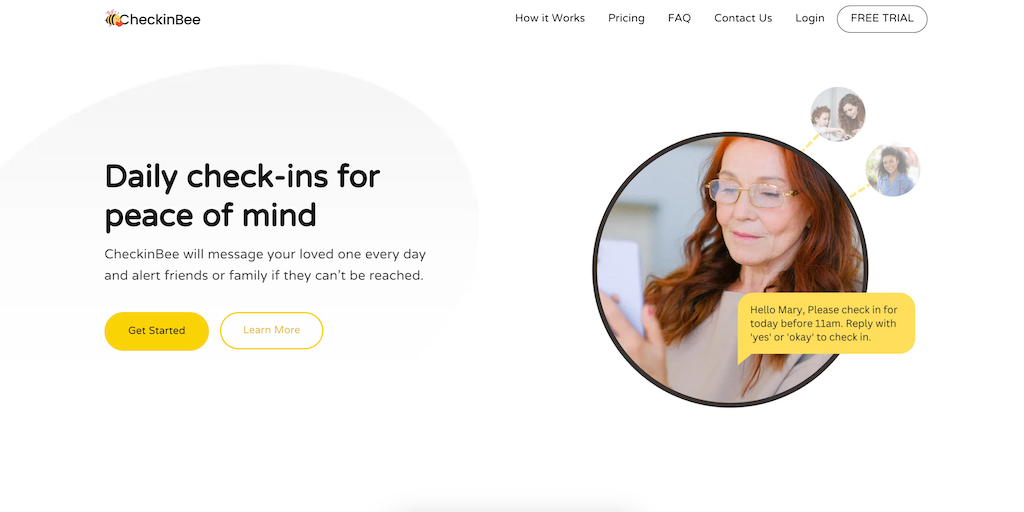Click the dashed yellow line to top avatar

[x=810, y=142]
